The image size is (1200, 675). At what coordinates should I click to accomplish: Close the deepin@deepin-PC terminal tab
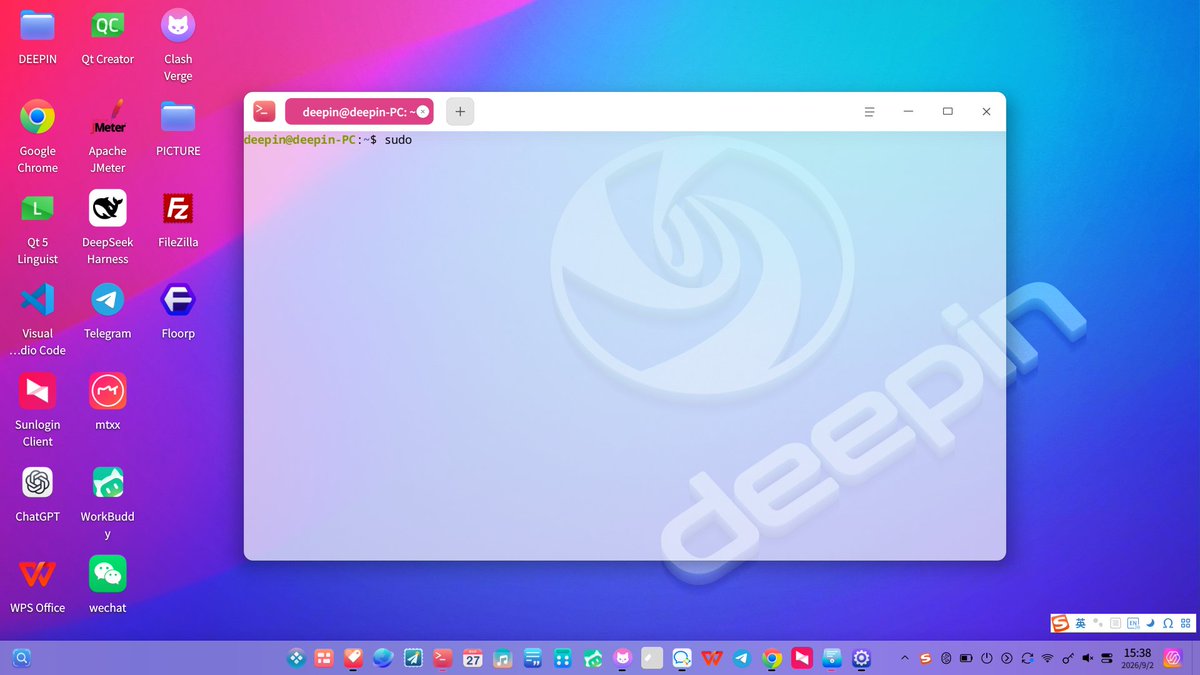422,112
